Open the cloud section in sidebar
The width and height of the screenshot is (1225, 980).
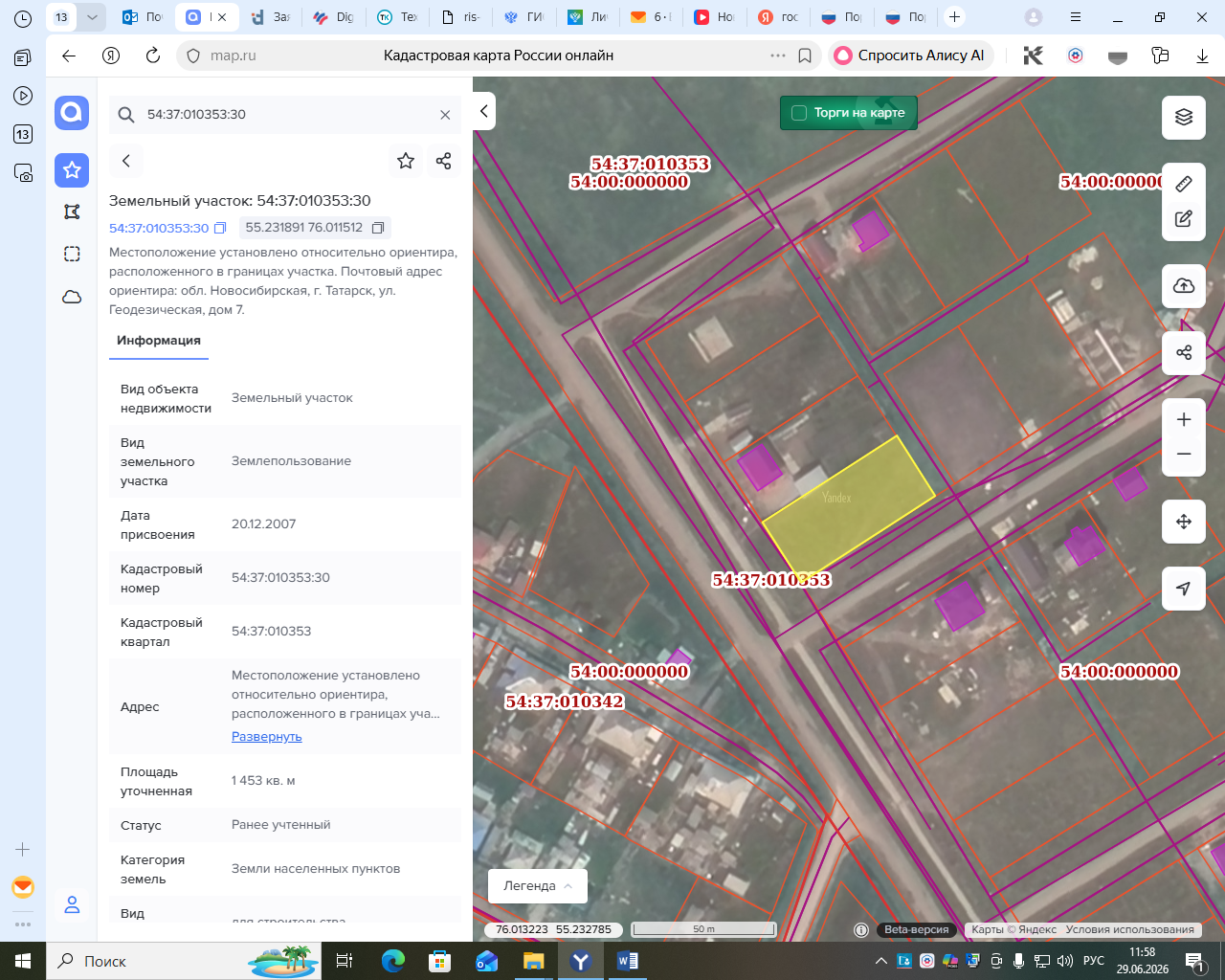point(72,297)
